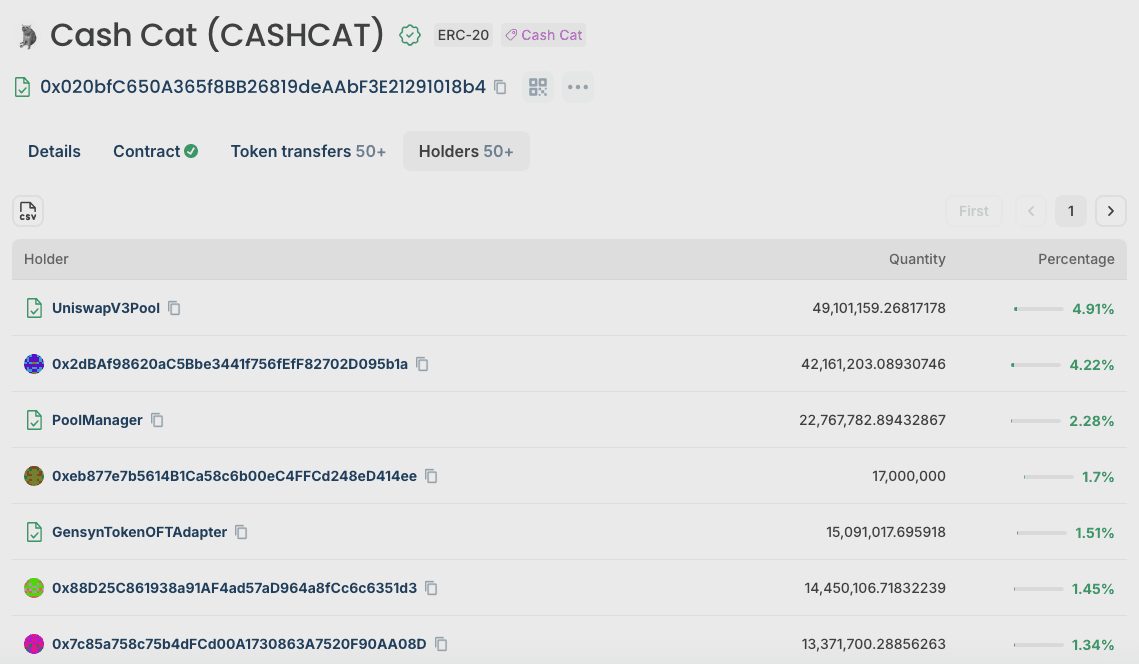Click quantity 49,101,159.26817178
This screenshot has width=1139, height=664.
click(879, 308)
